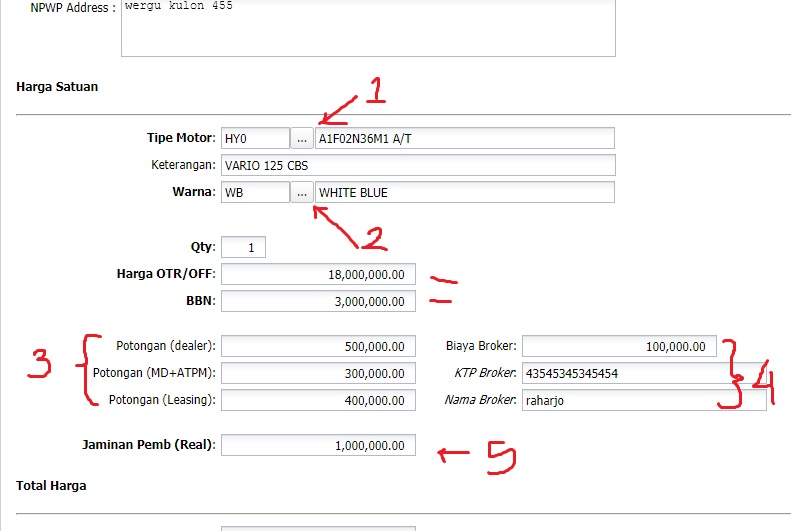
Task: Focus the Potongan (dealer) field
Action: (317, 346)
